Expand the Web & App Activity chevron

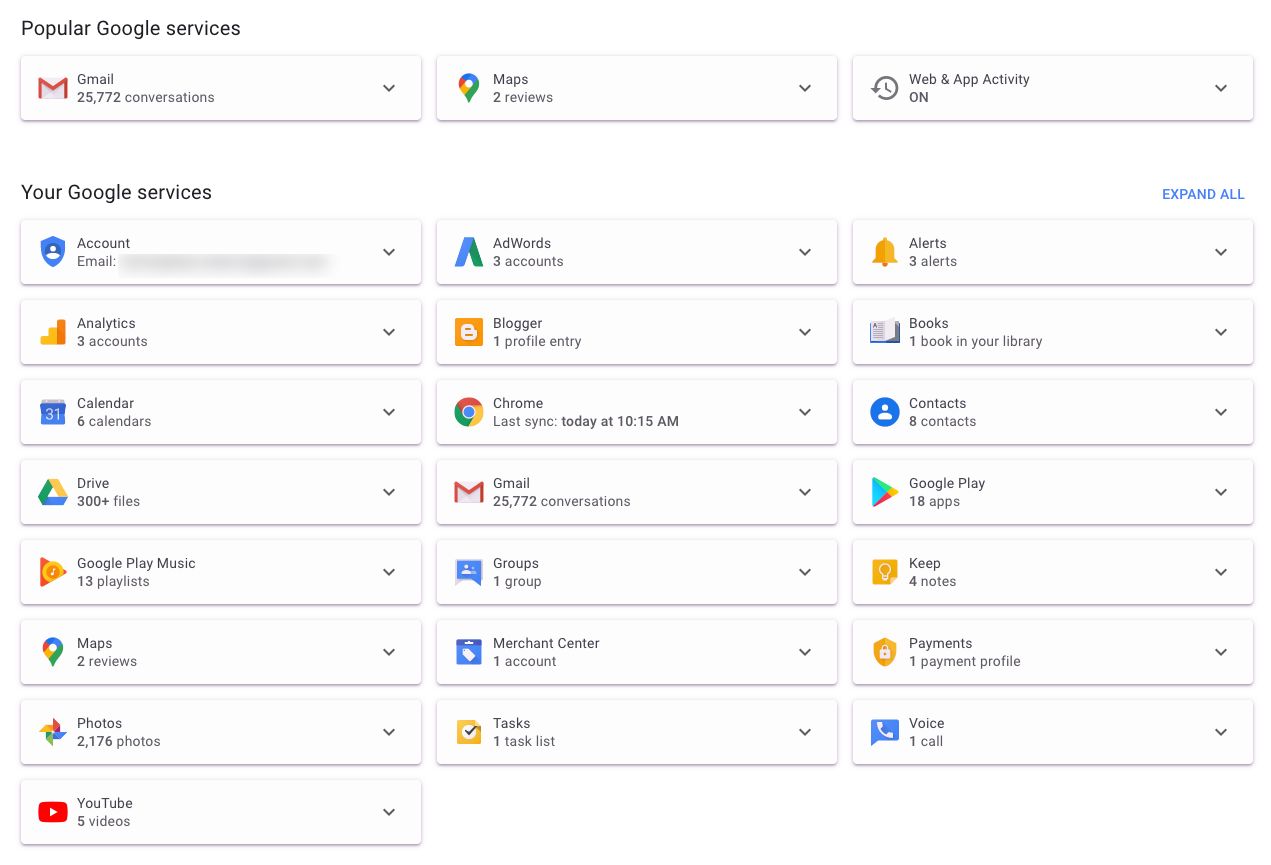click(1221, 88)
